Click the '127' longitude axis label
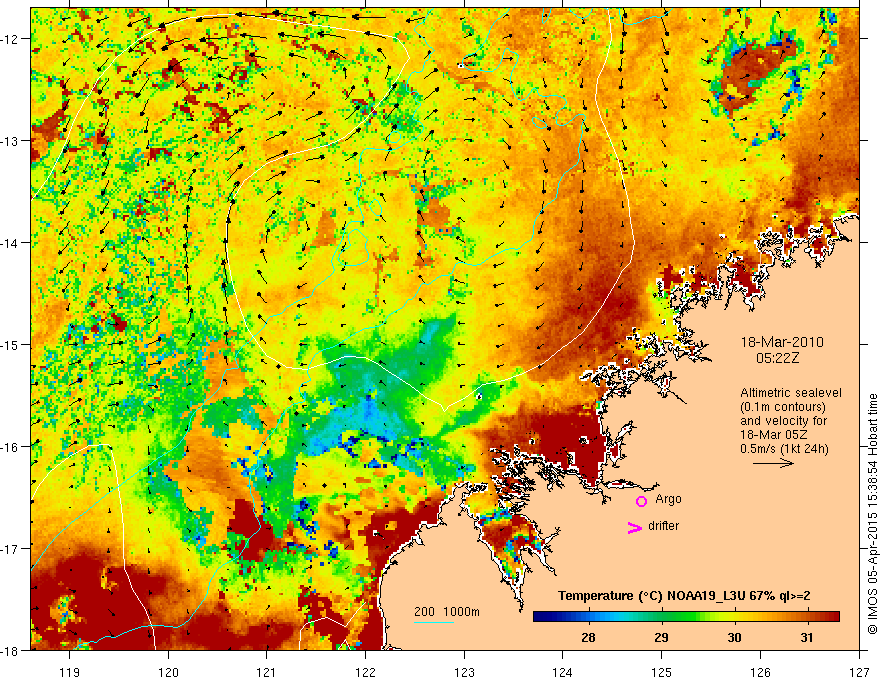 [x=859, y=672]
